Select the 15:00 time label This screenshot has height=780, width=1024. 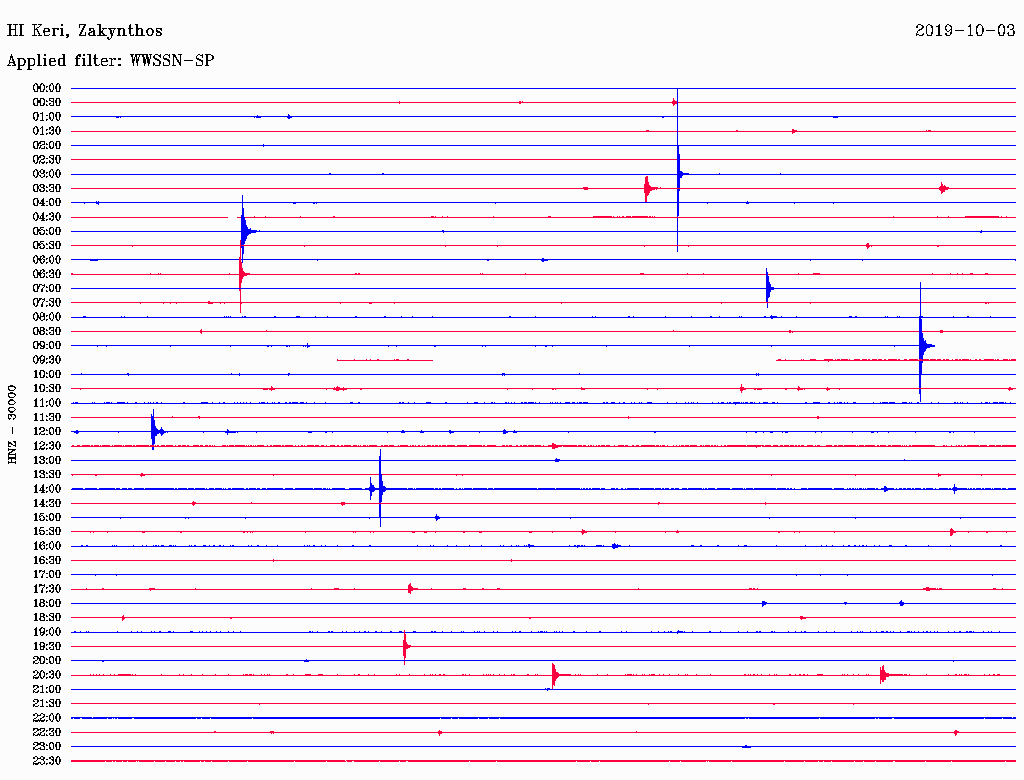click(46, 517)
